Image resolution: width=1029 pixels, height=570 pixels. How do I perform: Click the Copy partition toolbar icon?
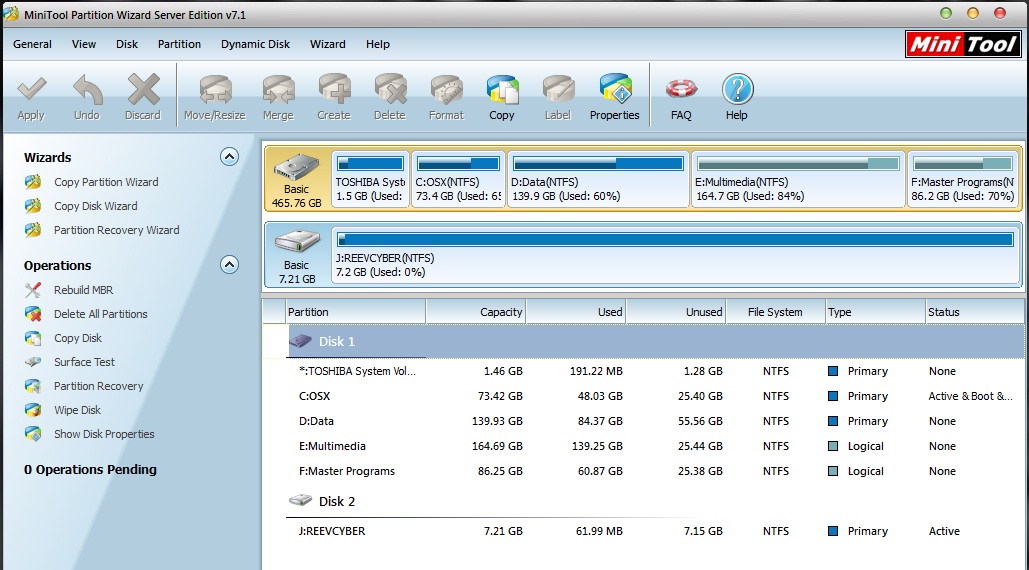point(502,90)
